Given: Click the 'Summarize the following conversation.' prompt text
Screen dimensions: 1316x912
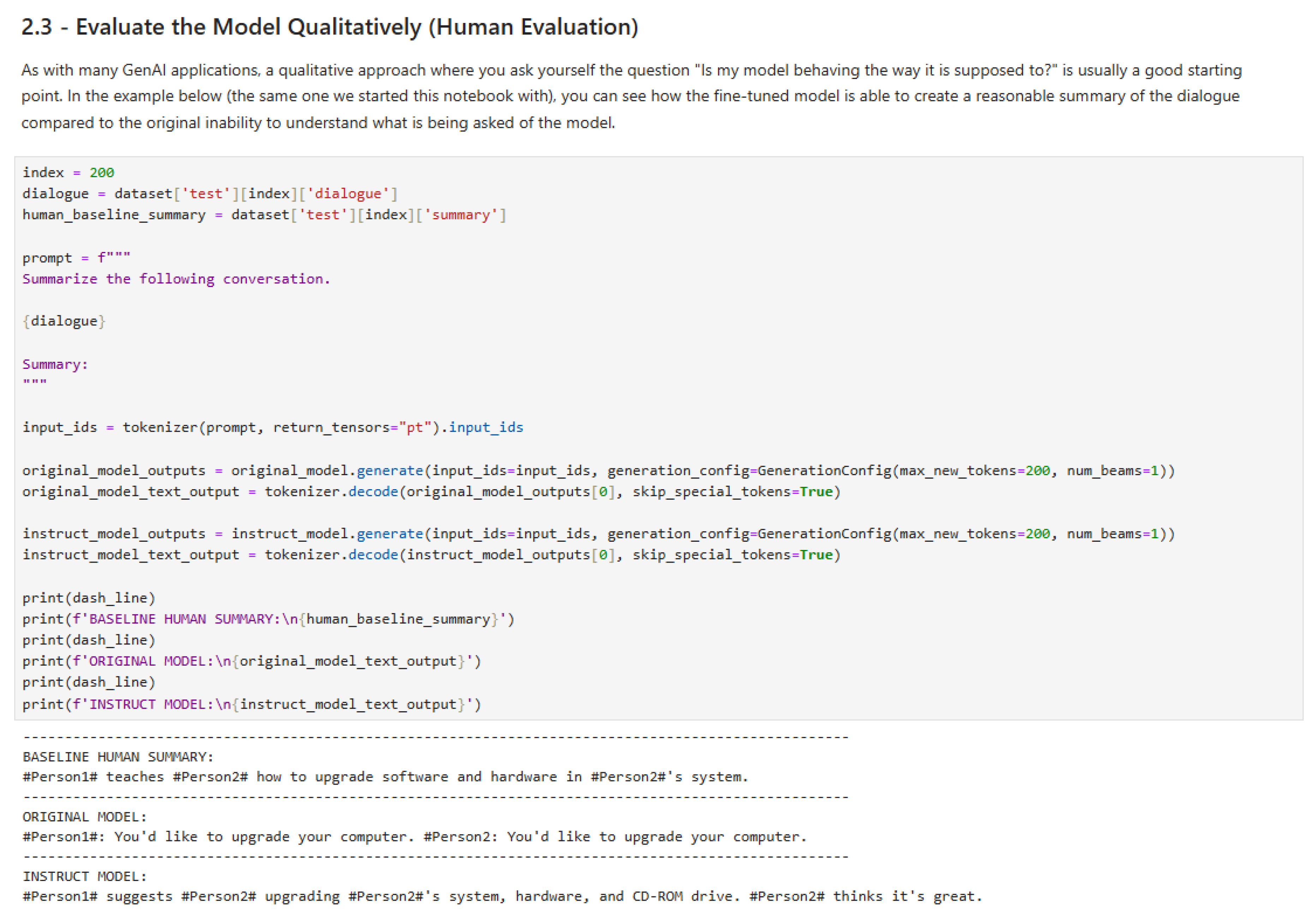Looking at the screenshot, I should click(176, 279).
